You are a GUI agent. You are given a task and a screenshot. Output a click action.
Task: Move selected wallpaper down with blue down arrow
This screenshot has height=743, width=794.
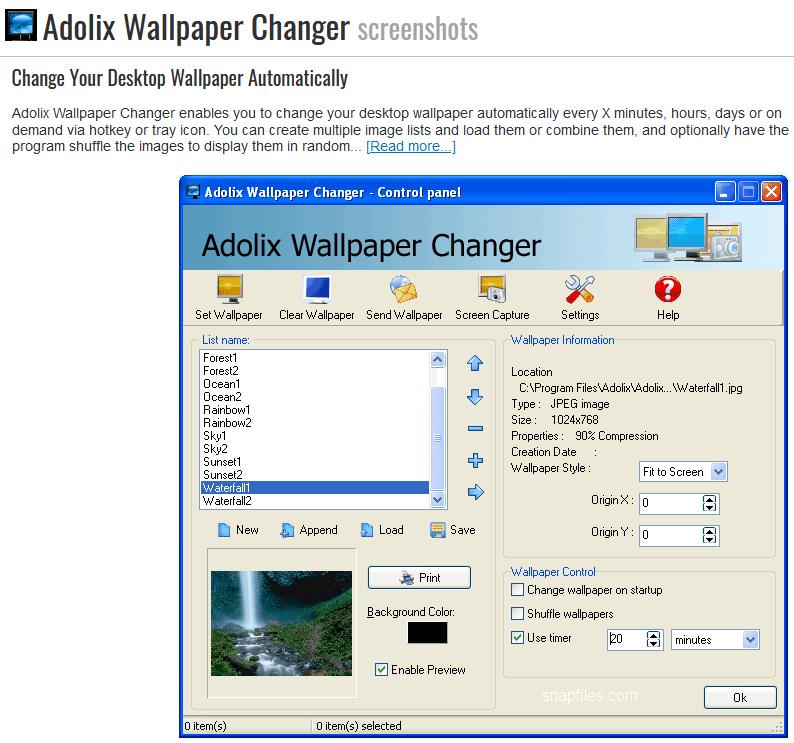[475, 397]
